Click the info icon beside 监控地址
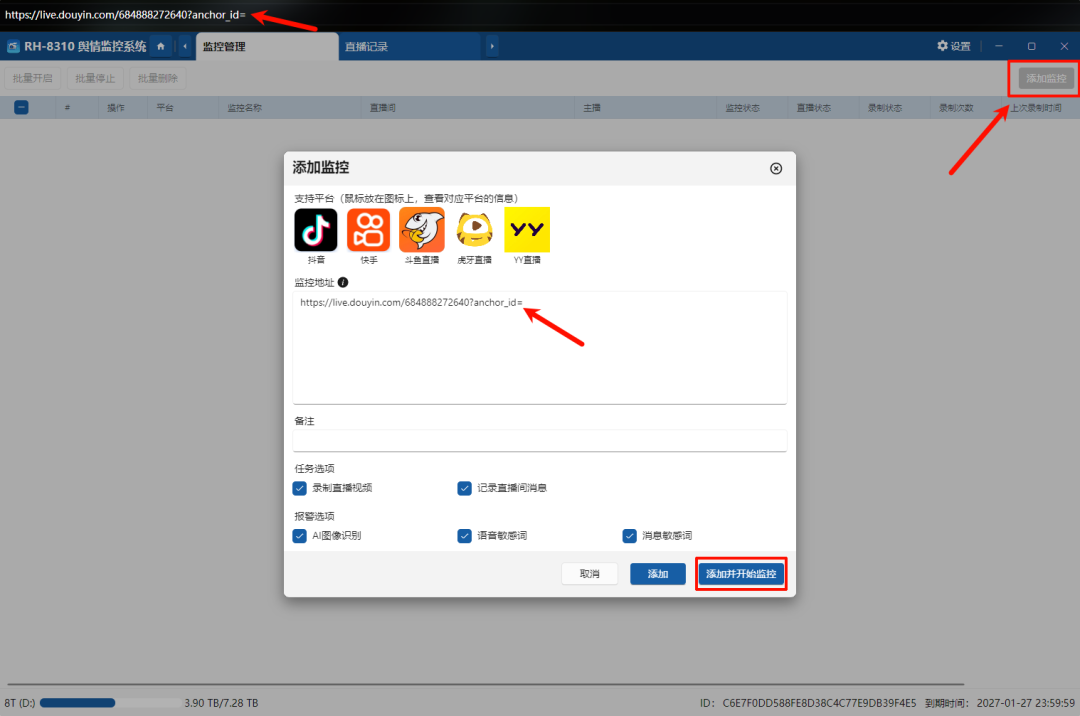 point(343,282)
